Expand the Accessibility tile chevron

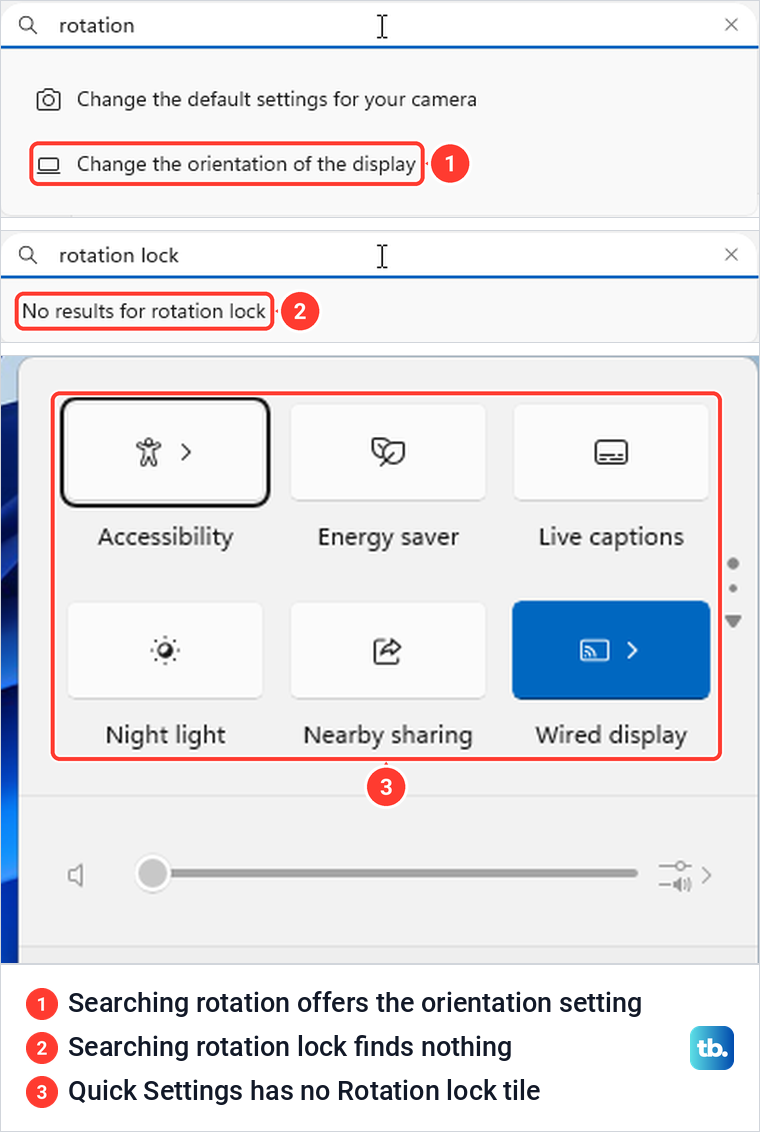coord(186,452)
